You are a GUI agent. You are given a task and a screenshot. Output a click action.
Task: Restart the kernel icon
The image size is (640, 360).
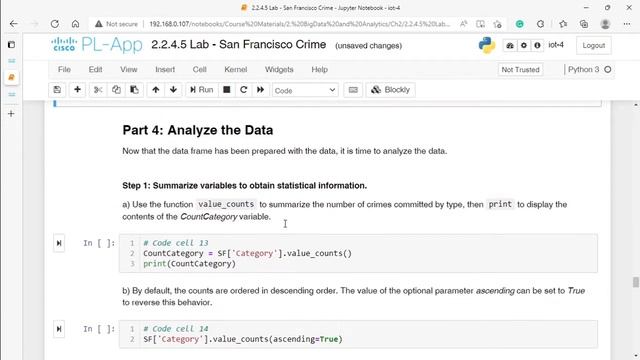click(x=244, y=90)
